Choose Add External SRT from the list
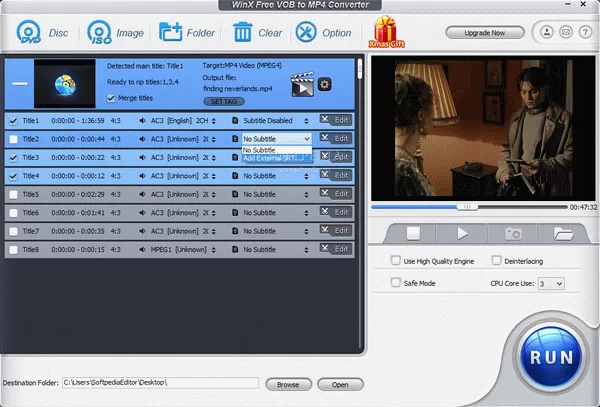The image size is (600, 407). [270, 158]
